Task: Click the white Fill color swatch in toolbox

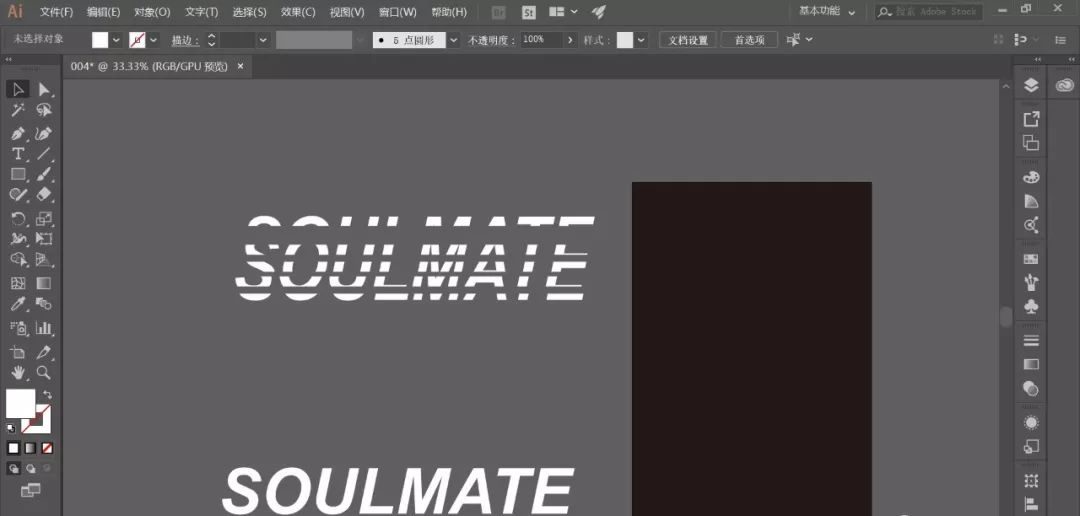Action: 20,403
